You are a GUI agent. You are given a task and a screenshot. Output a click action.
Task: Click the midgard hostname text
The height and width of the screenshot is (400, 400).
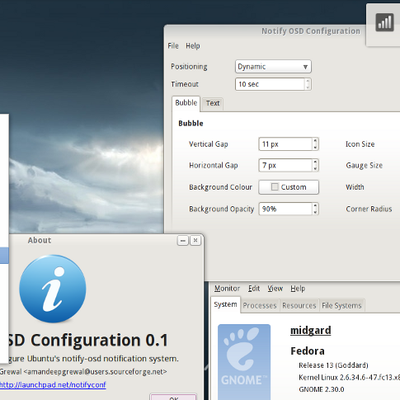point(311,330)
